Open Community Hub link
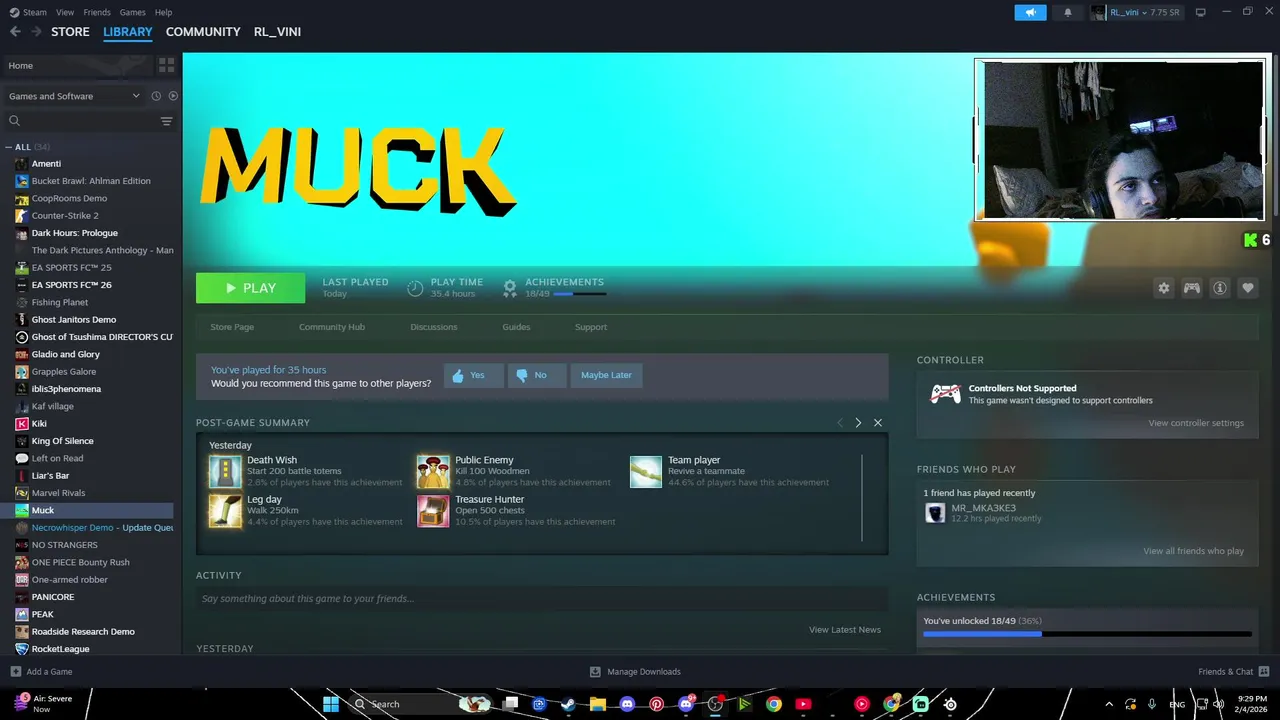 [332, 327]
